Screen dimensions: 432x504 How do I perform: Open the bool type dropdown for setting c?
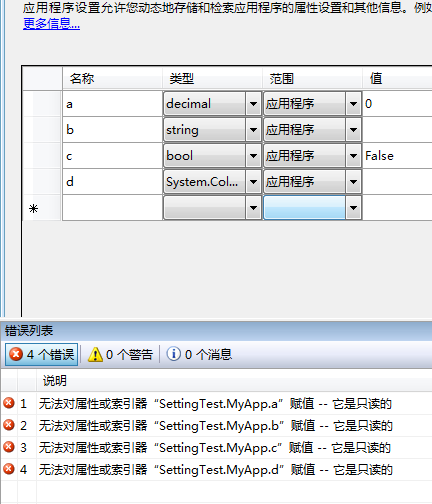point(253,156)
